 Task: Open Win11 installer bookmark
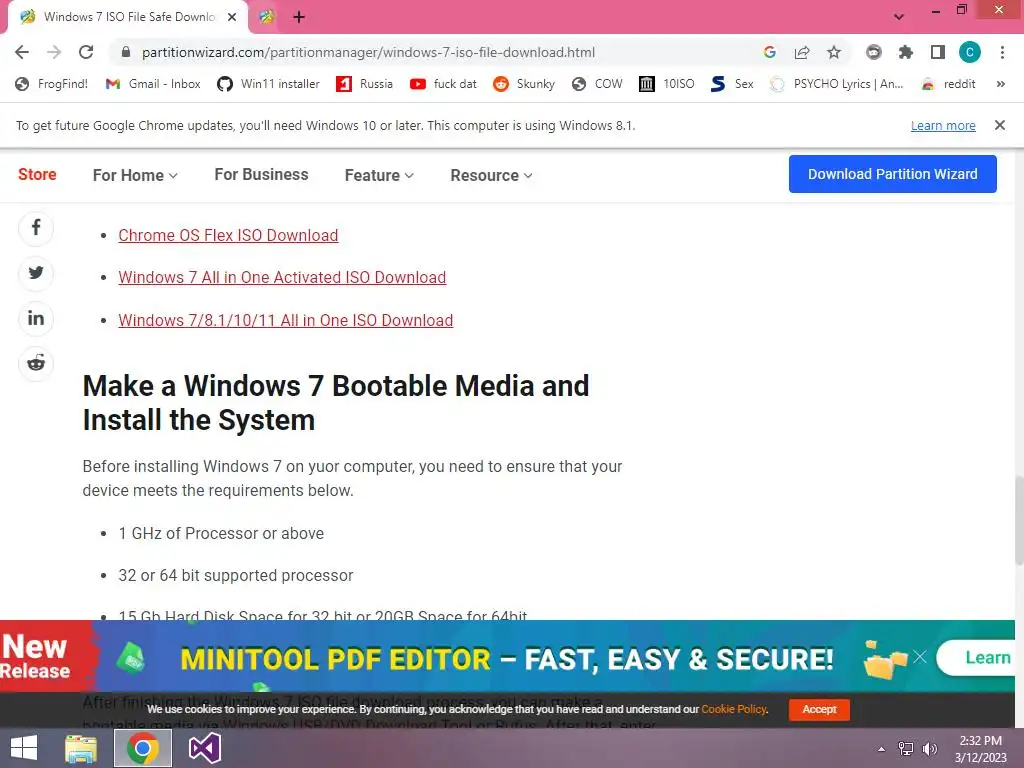(268, 84)
